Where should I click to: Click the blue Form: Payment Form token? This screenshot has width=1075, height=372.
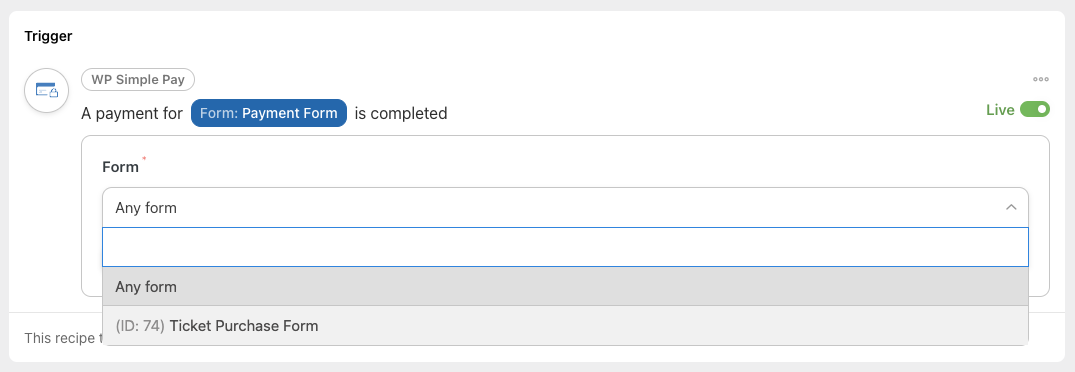[269, 113]
